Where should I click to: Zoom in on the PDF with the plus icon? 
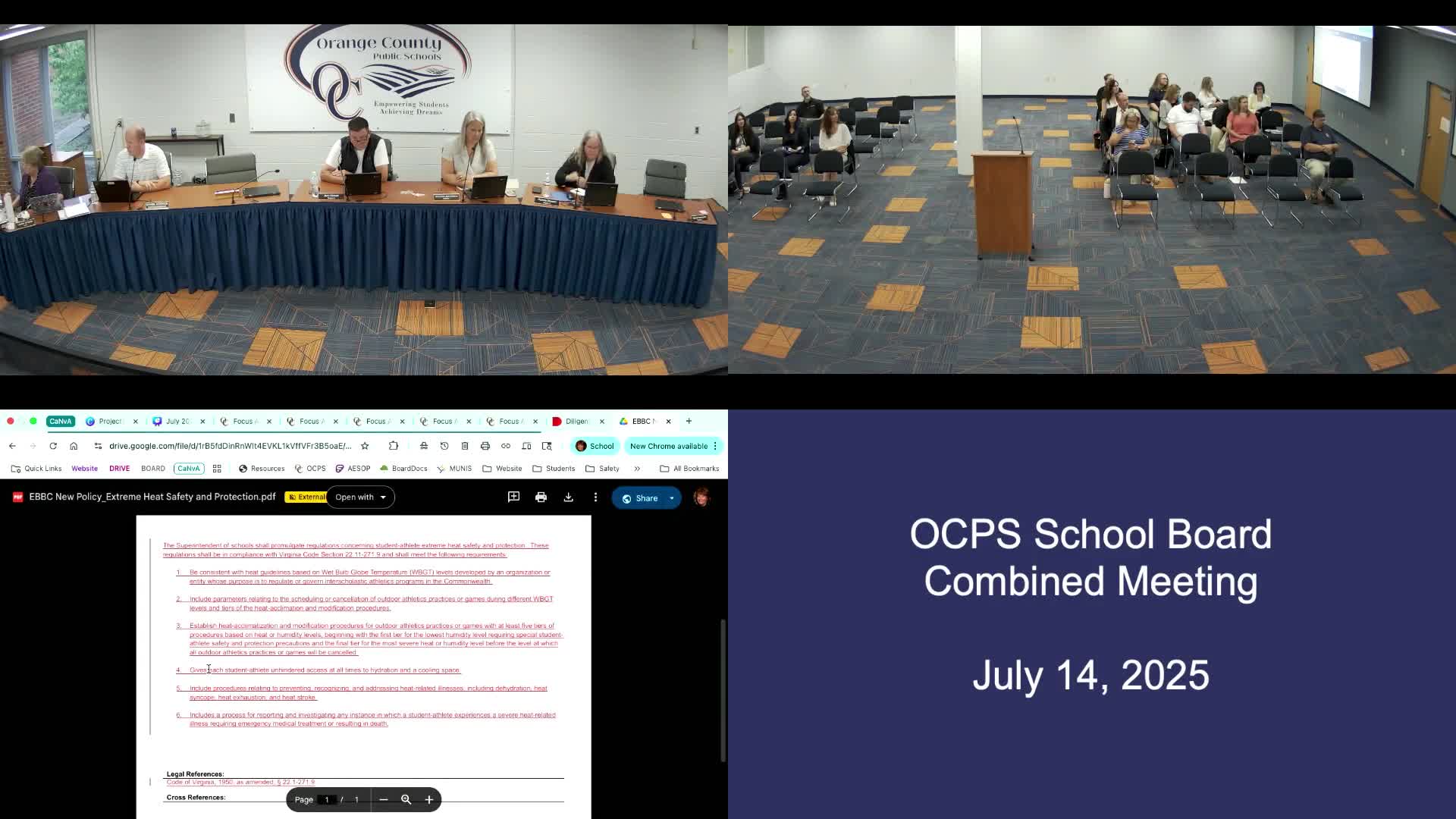coord(429,799)
